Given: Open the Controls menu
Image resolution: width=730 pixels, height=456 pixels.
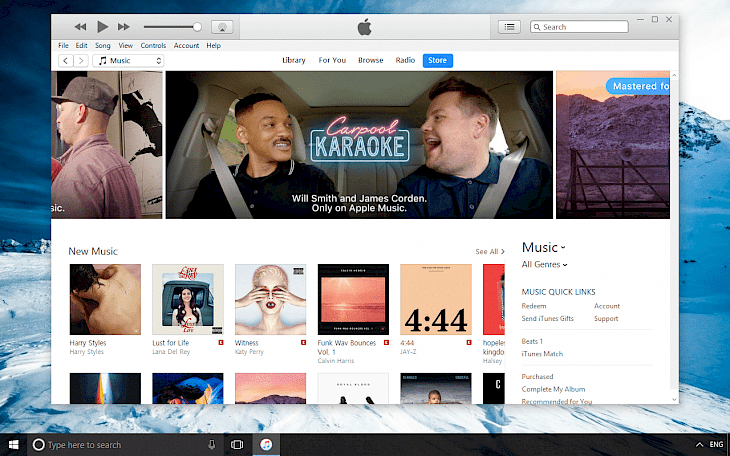Looking at the screenshot, I should [153, 45].
